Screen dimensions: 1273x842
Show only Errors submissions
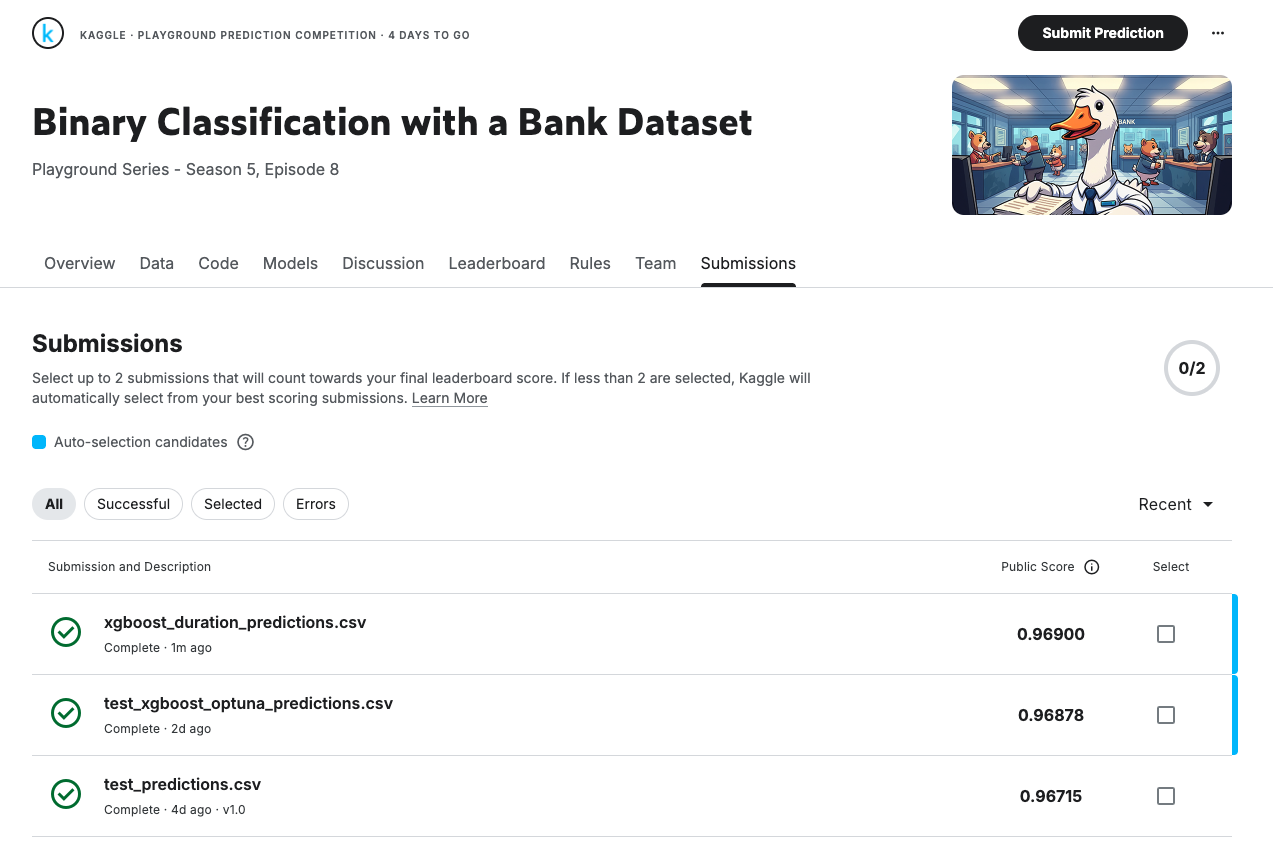(x=315, y=504)
